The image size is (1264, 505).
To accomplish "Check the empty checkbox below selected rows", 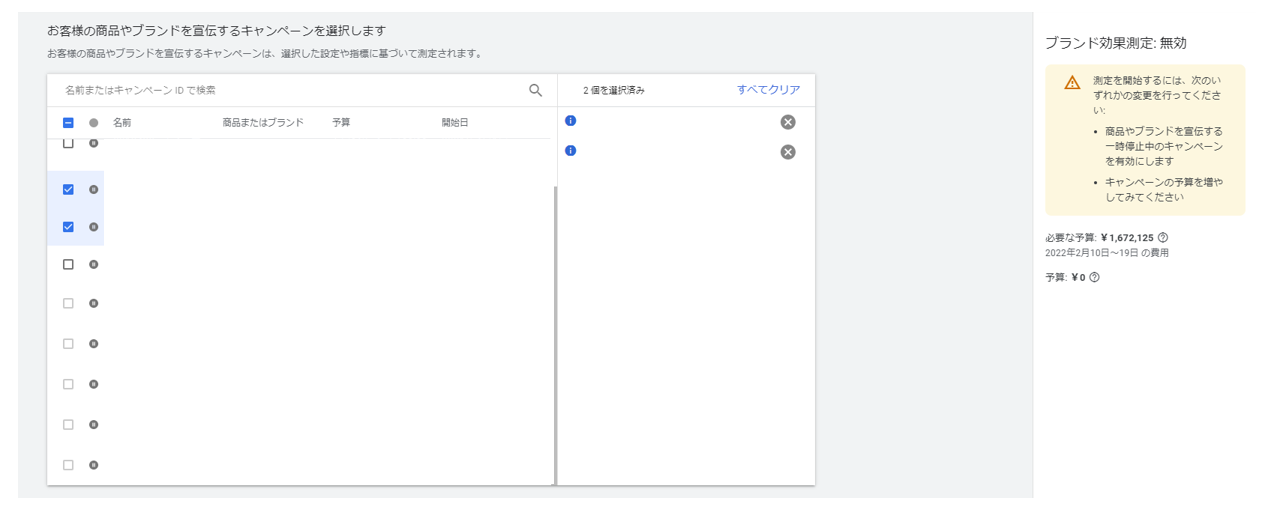I will [68, 264].
